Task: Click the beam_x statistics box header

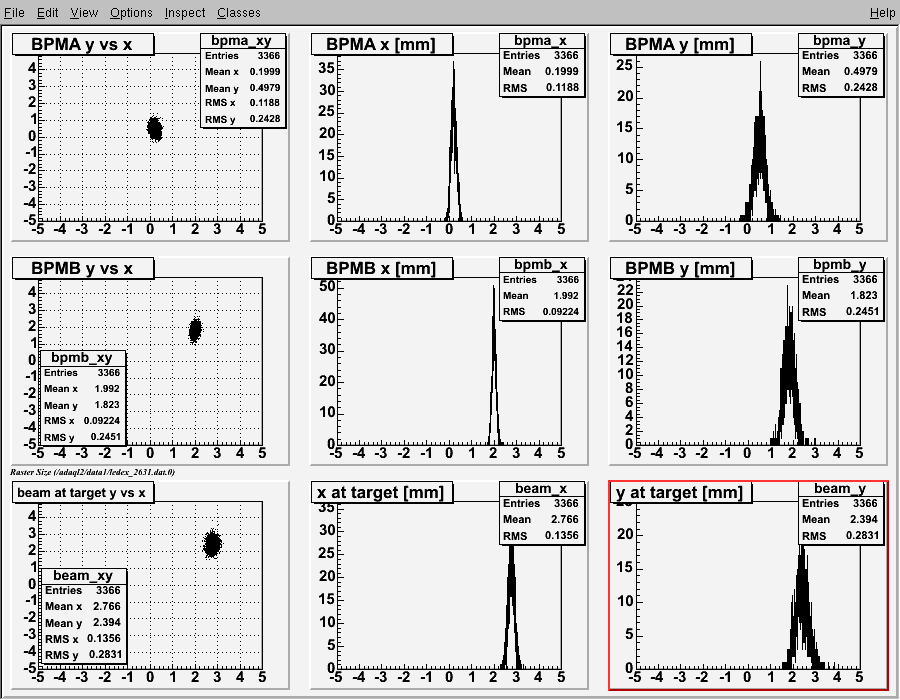Action: (542, 488)
